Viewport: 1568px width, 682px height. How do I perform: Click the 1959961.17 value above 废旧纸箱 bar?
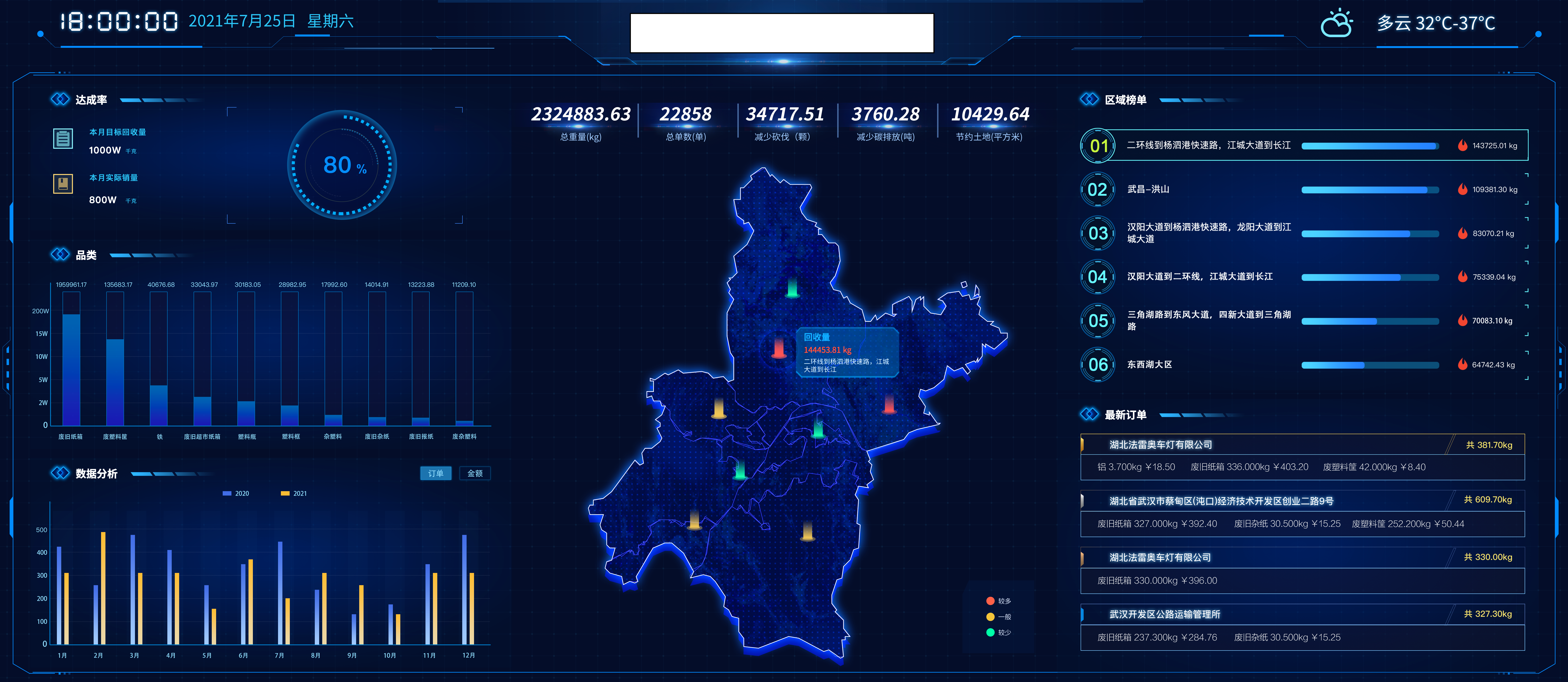pos(71,285)
